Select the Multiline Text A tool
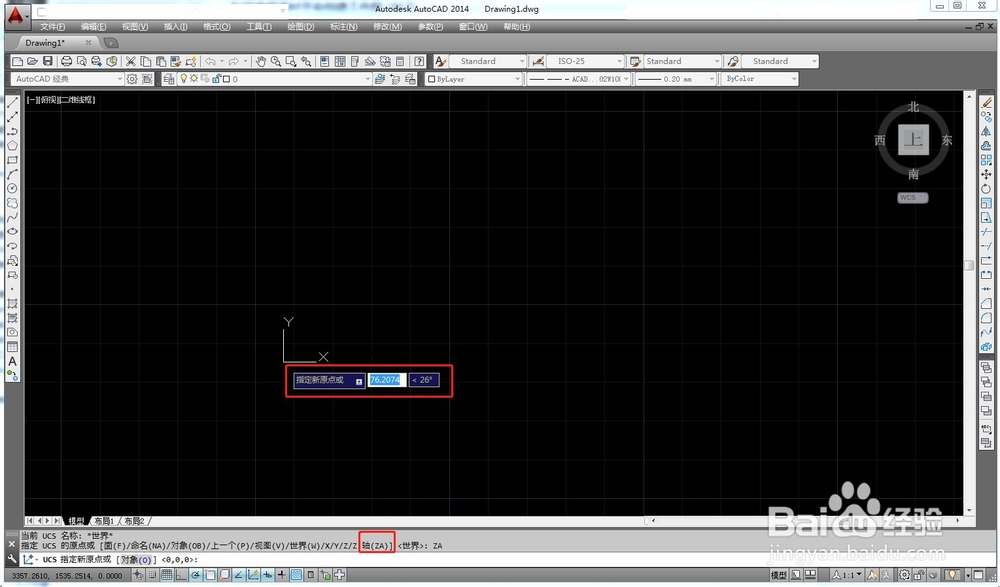This screenshot has width=1000, height=587. [x=12, y=361]
